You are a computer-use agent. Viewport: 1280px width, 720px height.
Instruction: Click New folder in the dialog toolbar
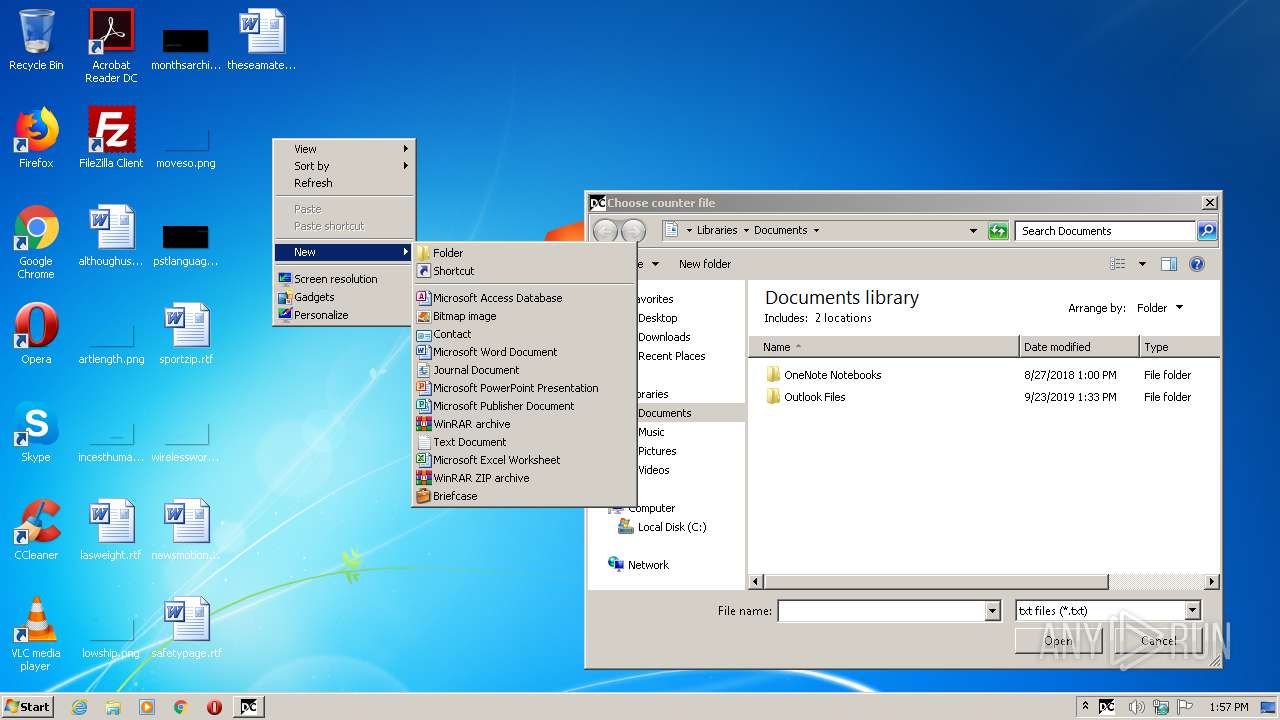705,264
